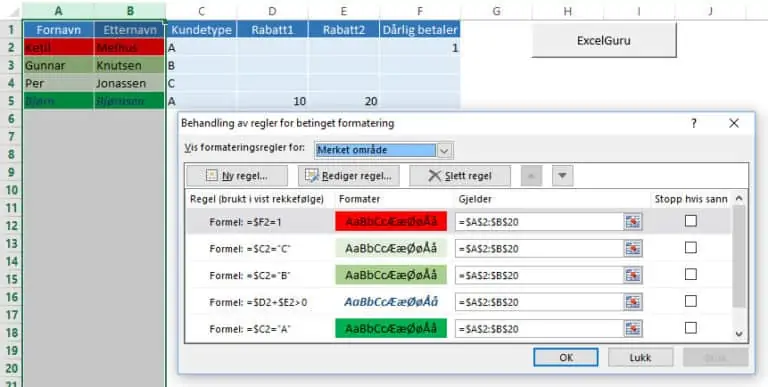The image size is (768, 387).
Task: Edit range field of =$C2="B" rule
Action: coord(539,275)
